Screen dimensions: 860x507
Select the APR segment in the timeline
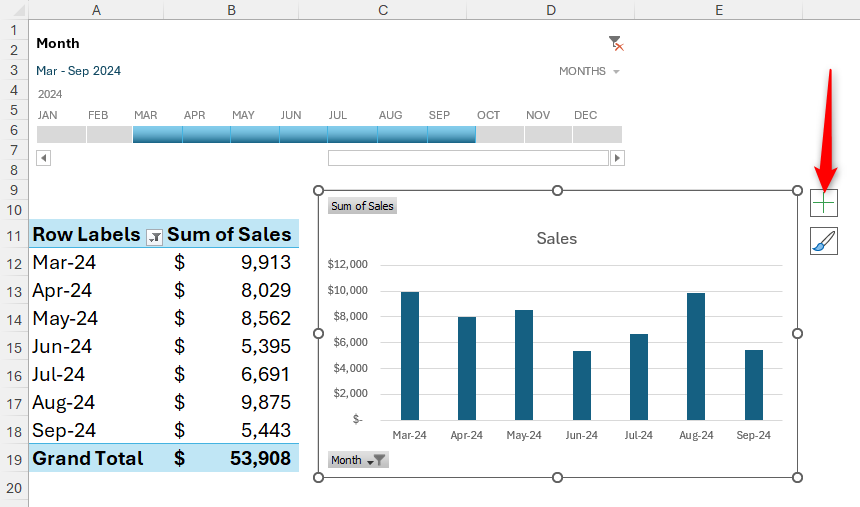point(206,134)
